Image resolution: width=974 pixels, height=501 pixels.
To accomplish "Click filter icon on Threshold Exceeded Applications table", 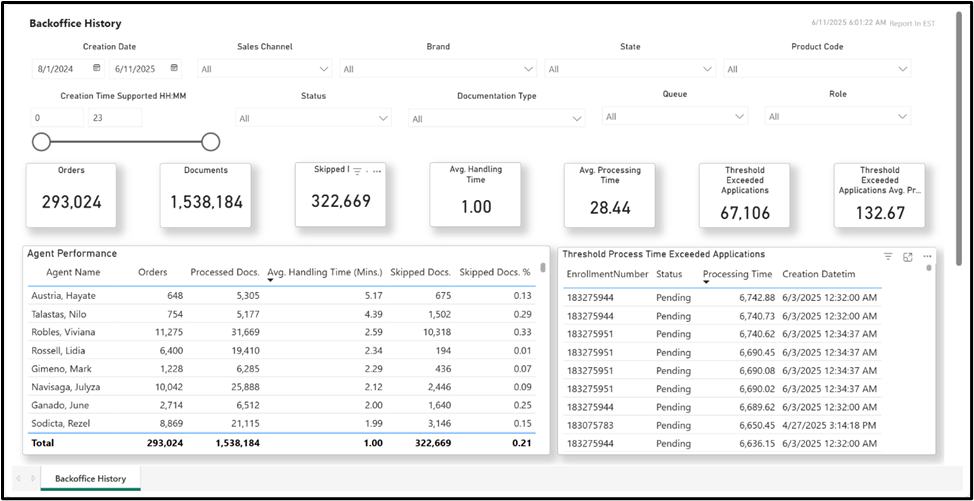I will pos(888,256).
